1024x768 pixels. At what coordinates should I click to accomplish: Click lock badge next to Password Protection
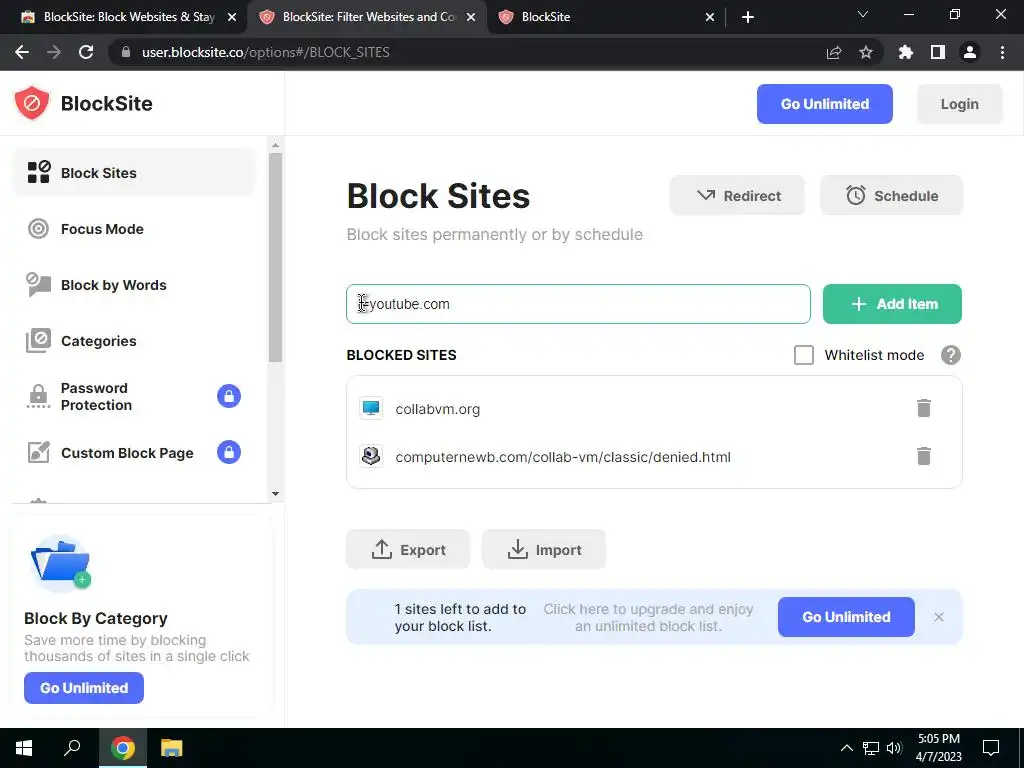[x=229, y=396]
